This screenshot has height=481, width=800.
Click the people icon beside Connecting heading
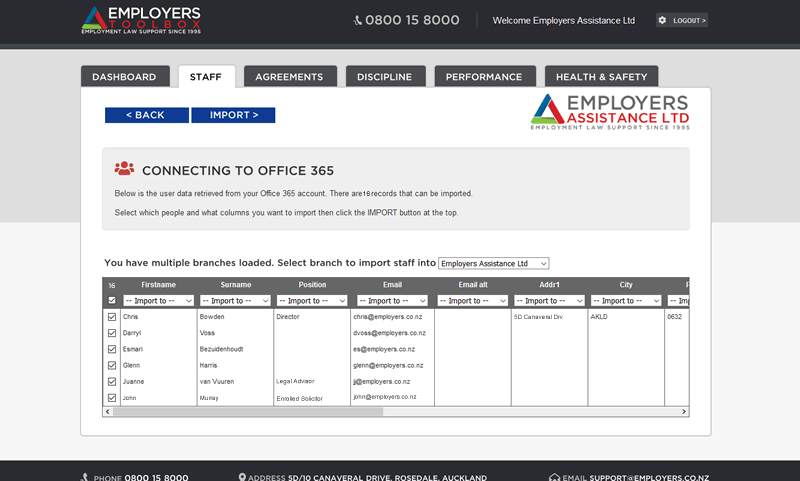click(x=124, y=169)
